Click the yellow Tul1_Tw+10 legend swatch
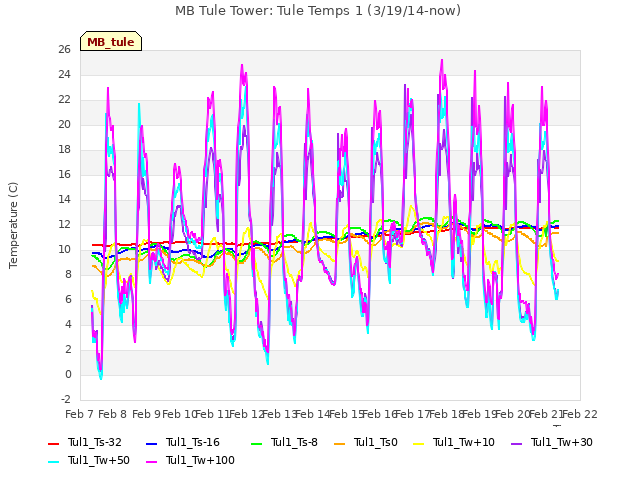 pyautogui.click(x=419, y=443)
